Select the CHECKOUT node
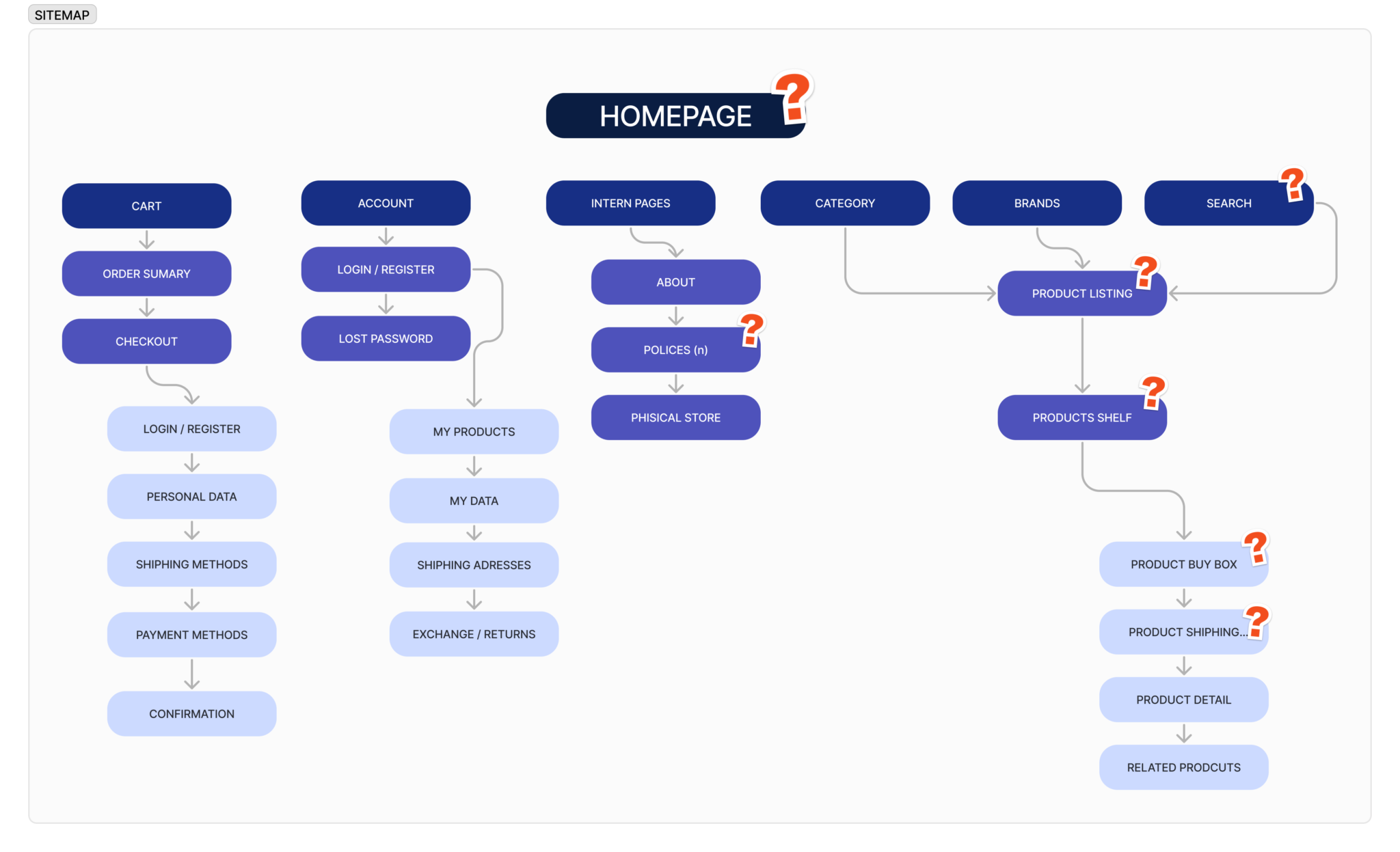The height and width of the screenshot is (852, 1400). 146,341
